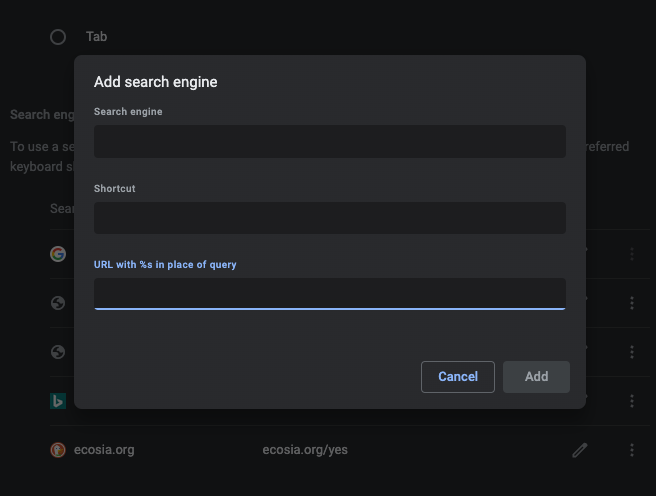Click the ecosia.org favicon icon

[x=58, y=450]
